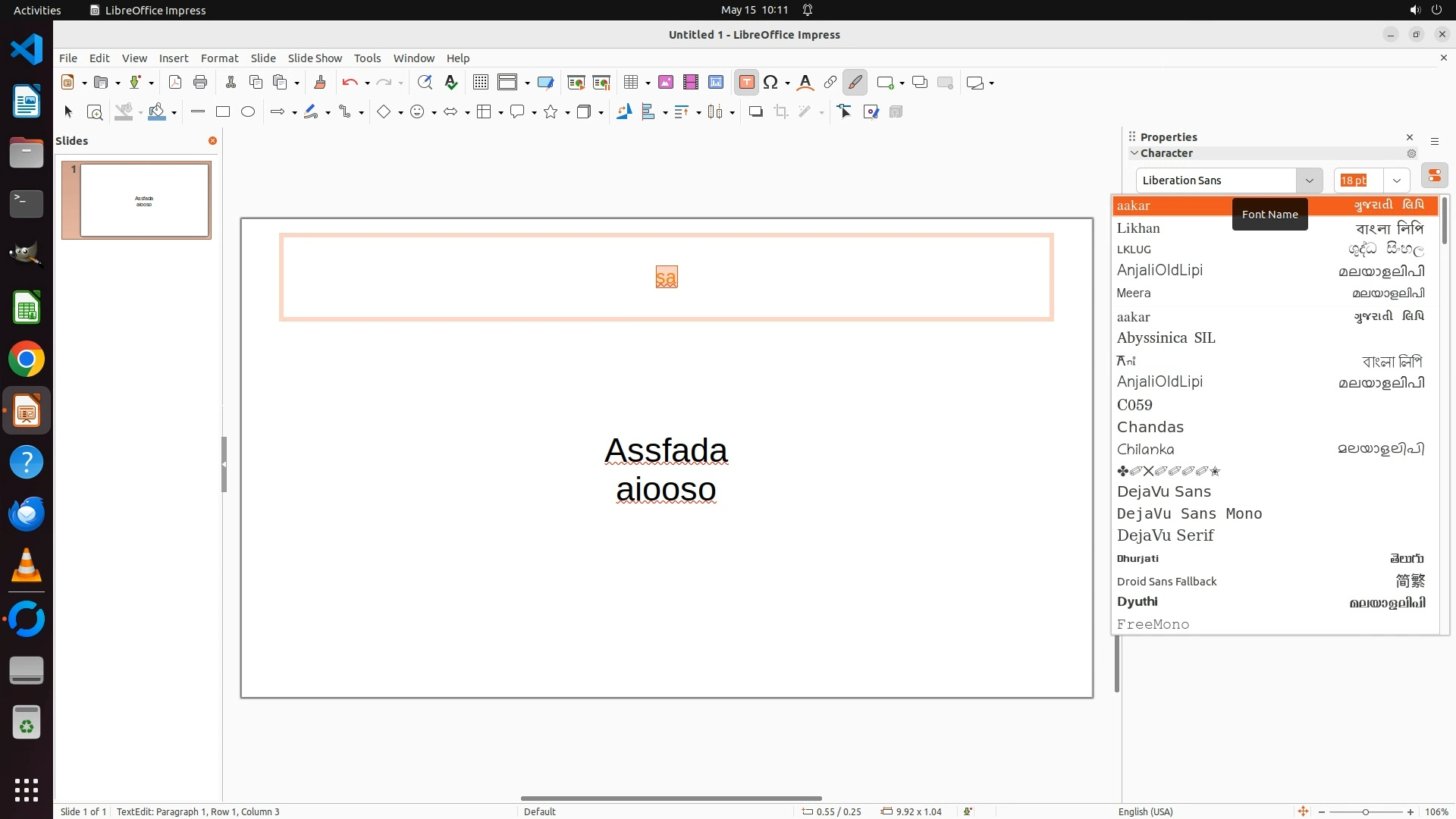This screenshot has width=1456, height=819.
Task: Click the Export as PDF icon
Action: (175, 83)
